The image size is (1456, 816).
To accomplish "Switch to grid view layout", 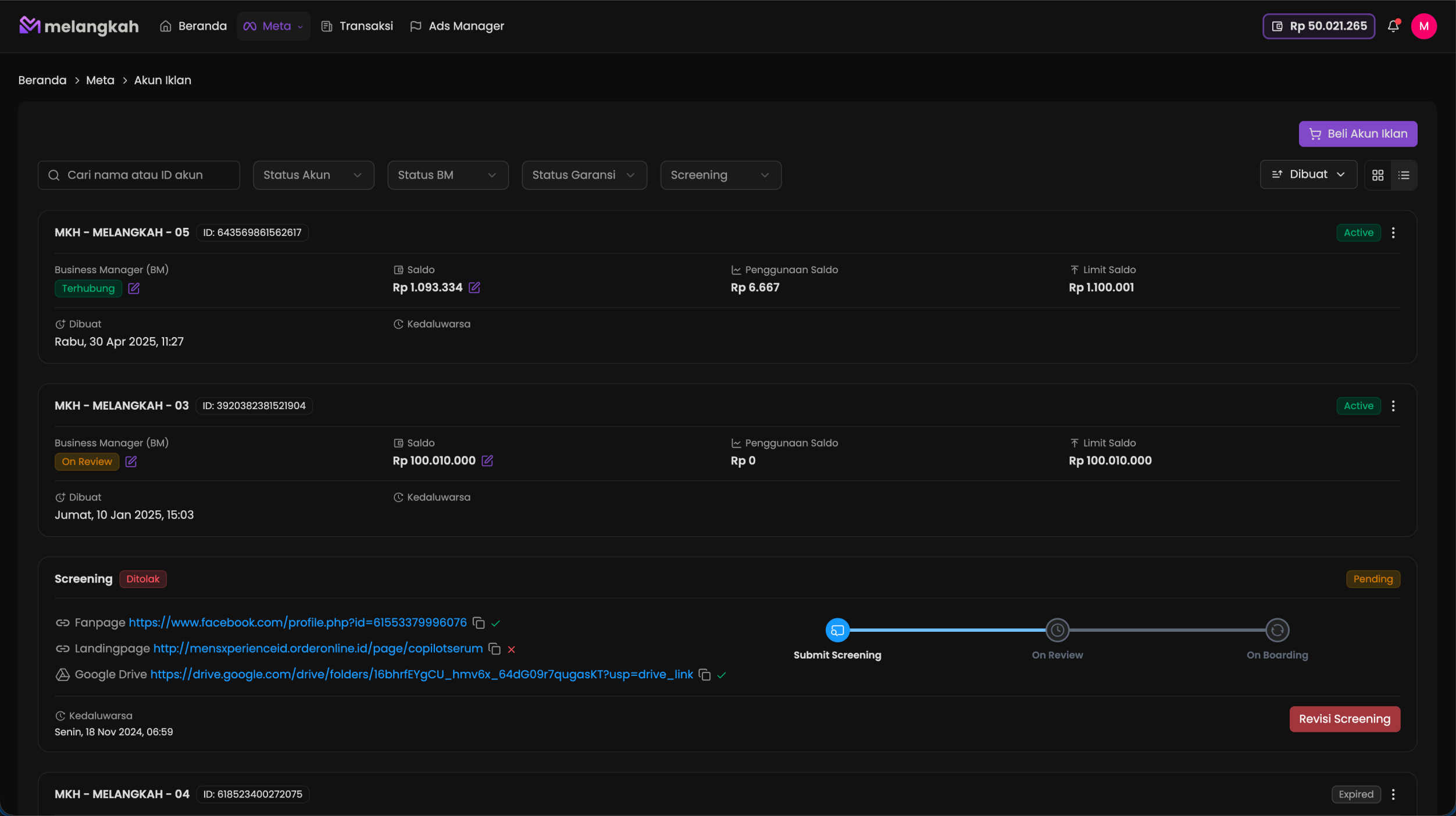I will pyautogui.click(x=1378, y=175).
